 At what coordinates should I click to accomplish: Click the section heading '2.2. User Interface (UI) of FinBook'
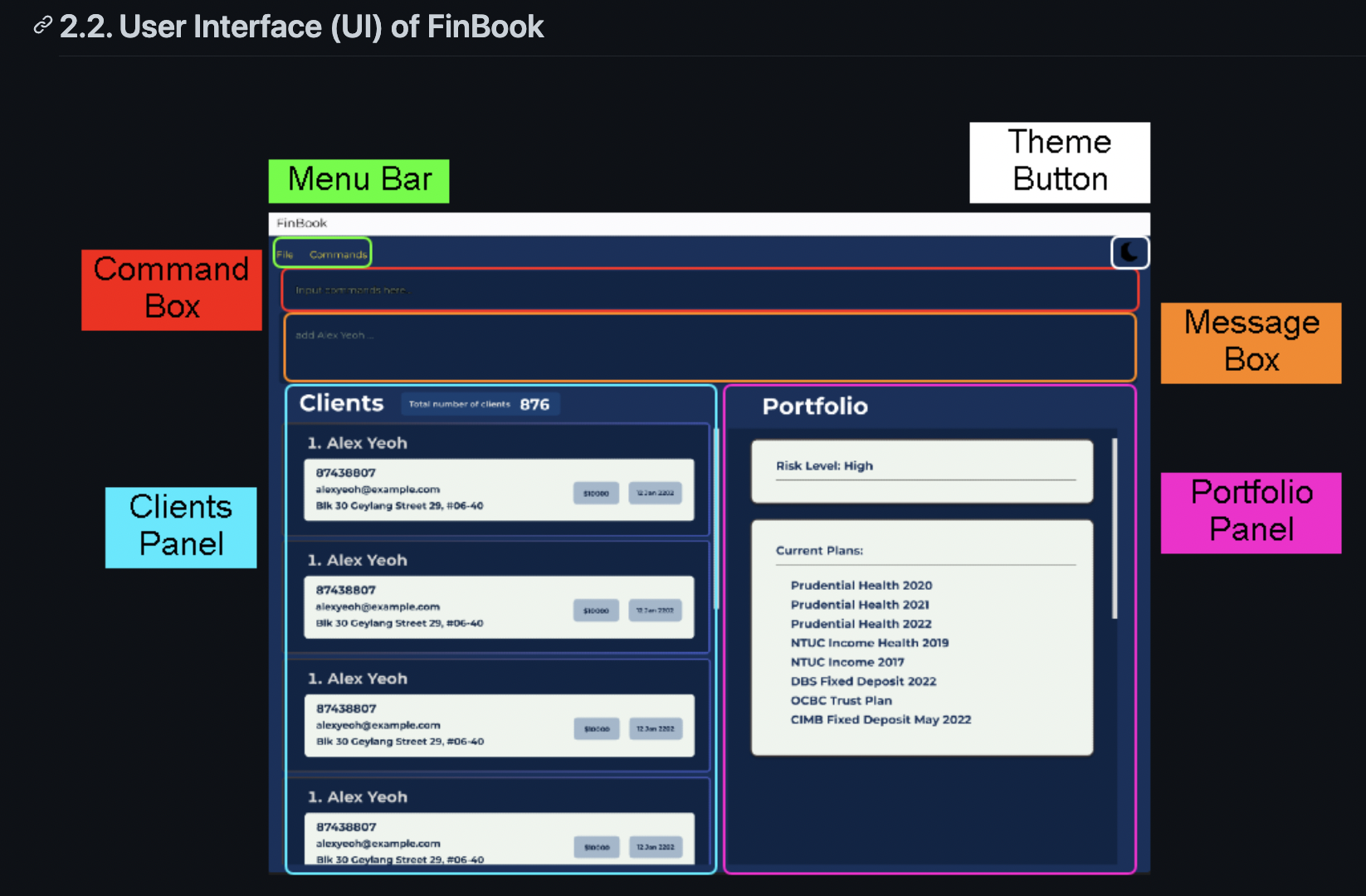tap(302, 27)
